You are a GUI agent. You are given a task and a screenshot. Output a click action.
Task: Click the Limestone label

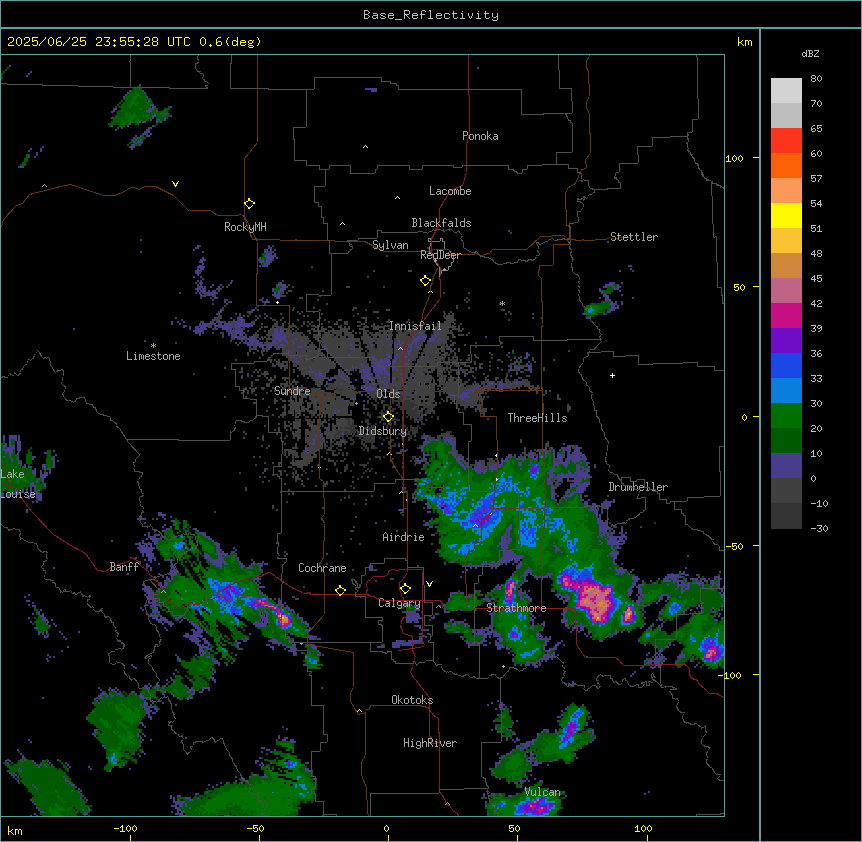[153, 356]
